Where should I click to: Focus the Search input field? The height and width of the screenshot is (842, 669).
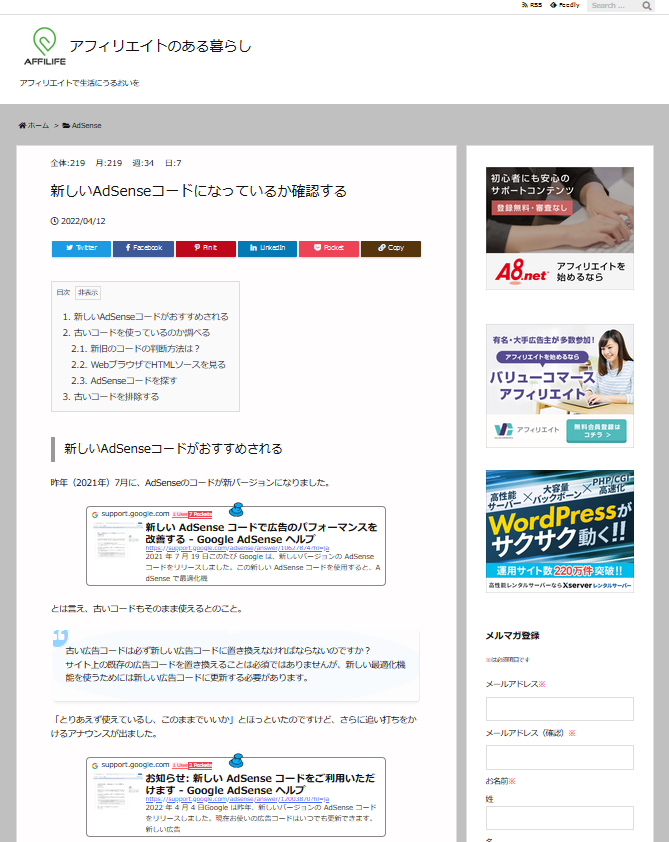(613, 6)
